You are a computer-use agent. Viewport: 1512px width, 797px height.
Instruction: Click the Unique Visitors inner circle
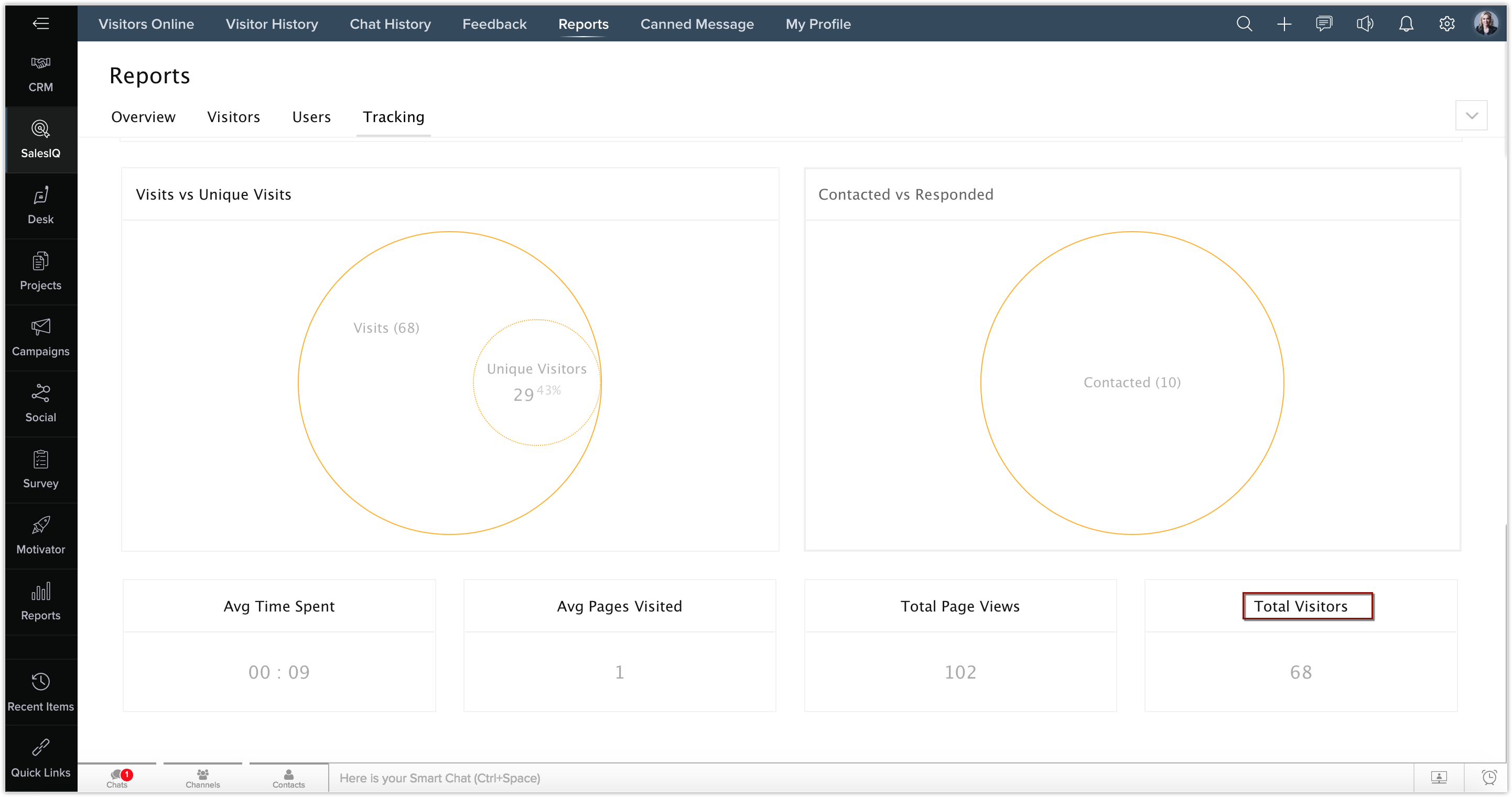[x=536, y=382]
